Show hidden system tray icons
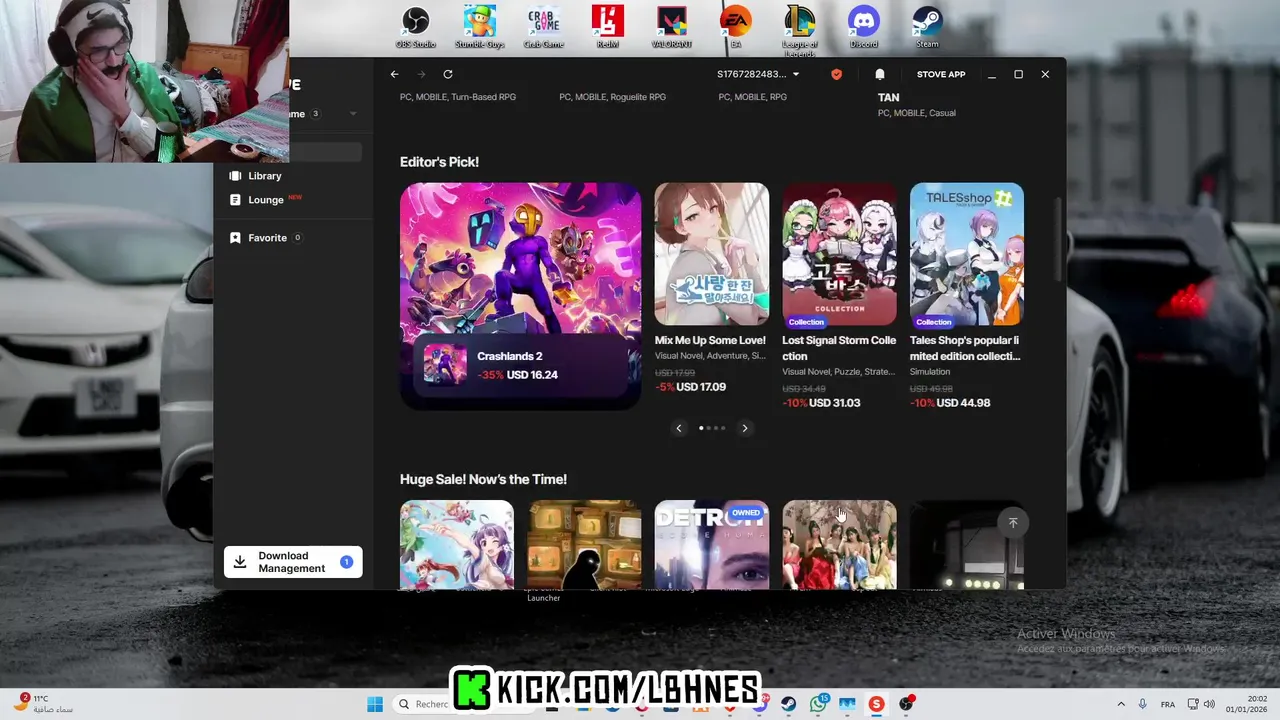 1121,704
